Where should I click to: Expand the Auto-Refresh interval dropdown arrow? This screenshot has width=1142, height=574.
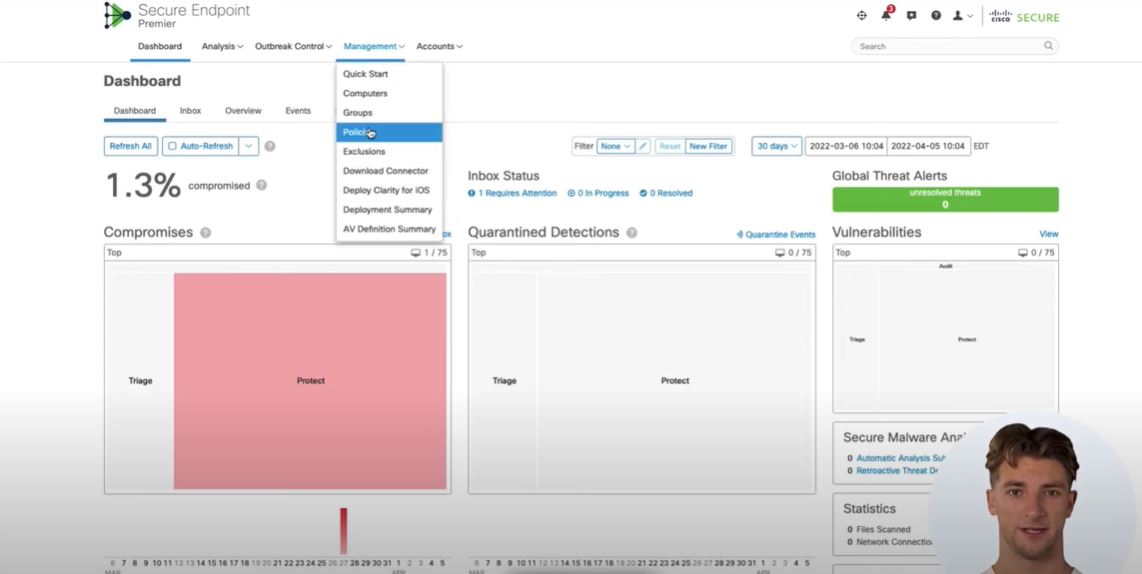(248, 146)
